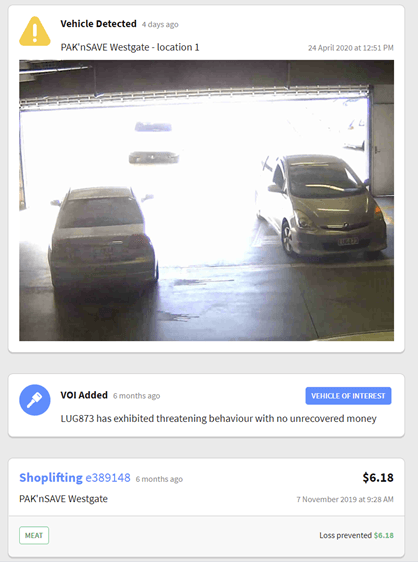Click the blue car key VOI icon

click(x=35, y=400)
